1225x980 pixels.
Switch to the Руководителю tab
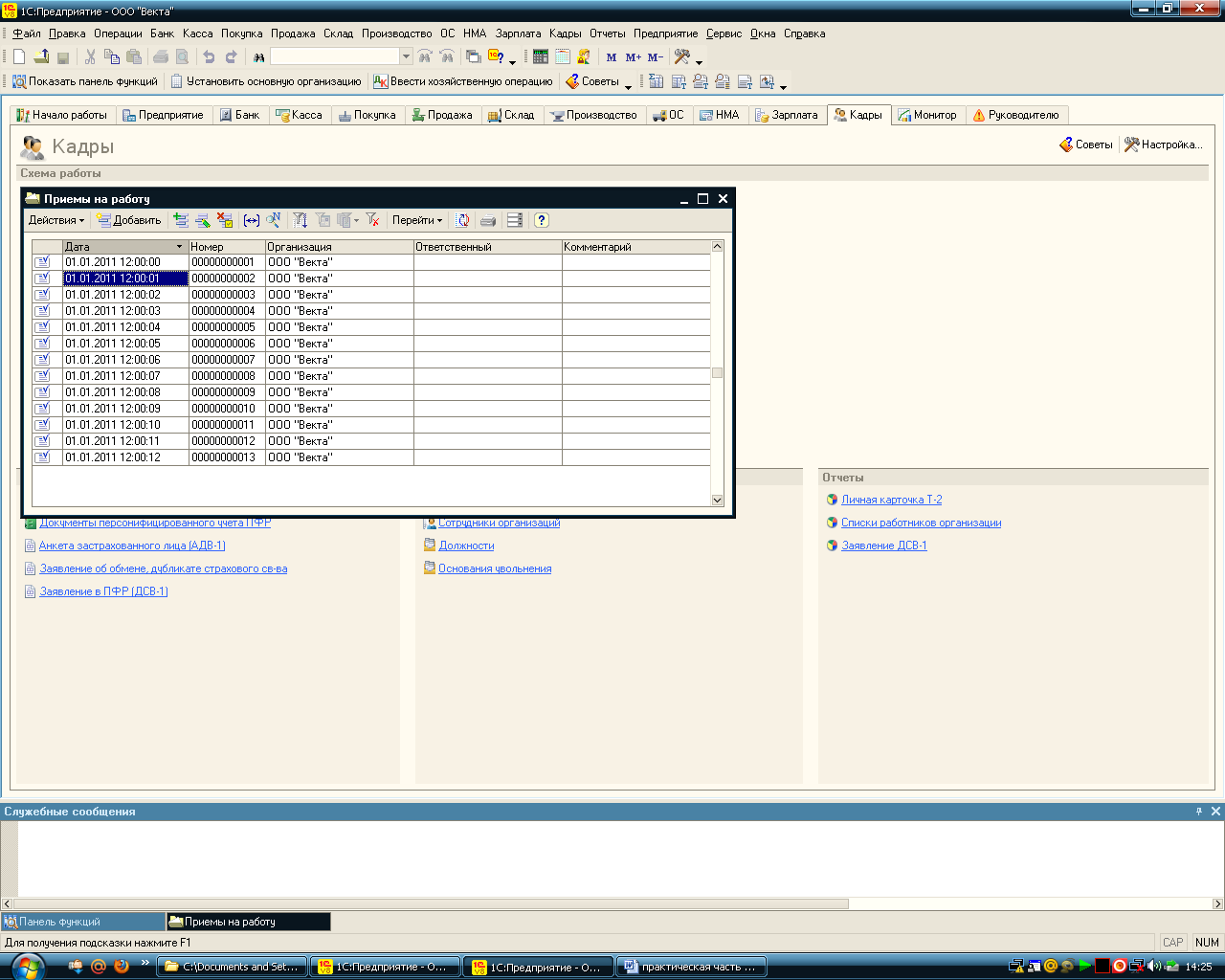click(1016, 115)
